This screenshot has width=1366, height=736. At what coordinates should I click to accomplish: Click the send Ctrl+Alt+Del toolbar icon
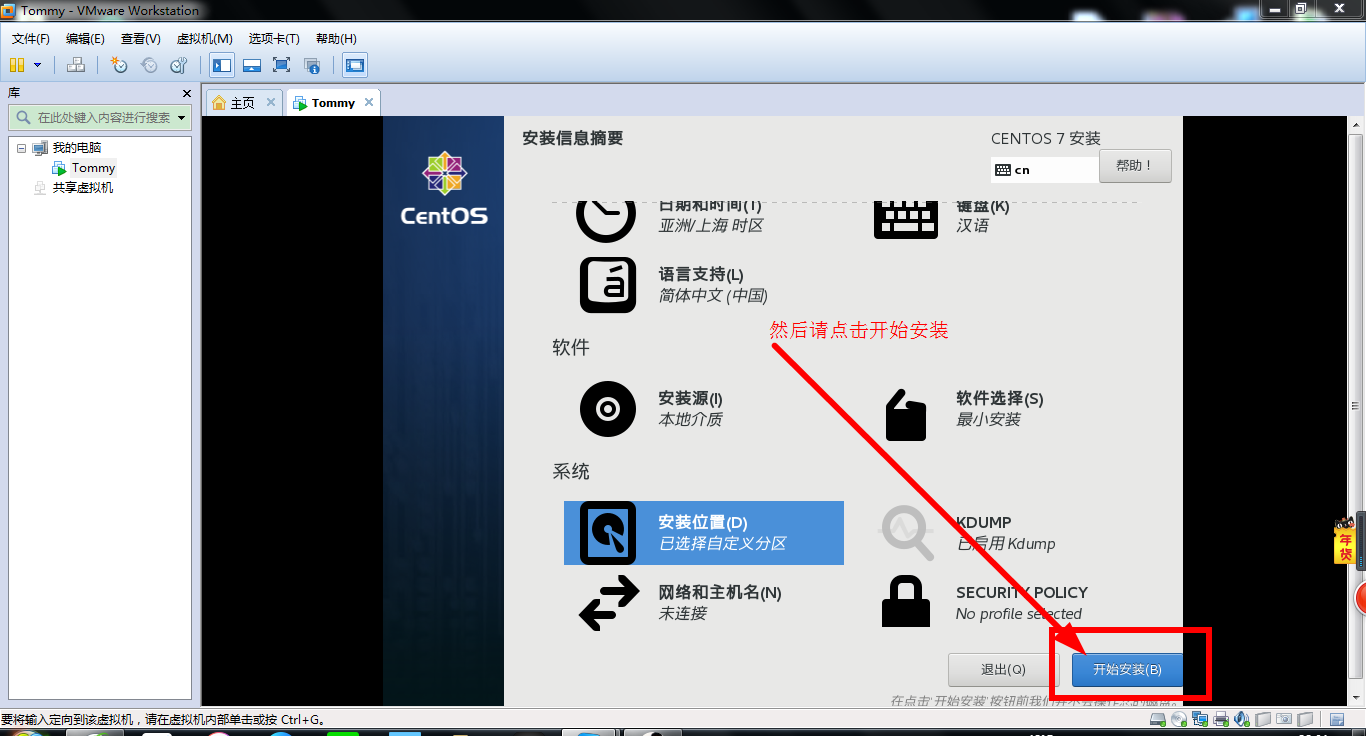coord(76,65)
